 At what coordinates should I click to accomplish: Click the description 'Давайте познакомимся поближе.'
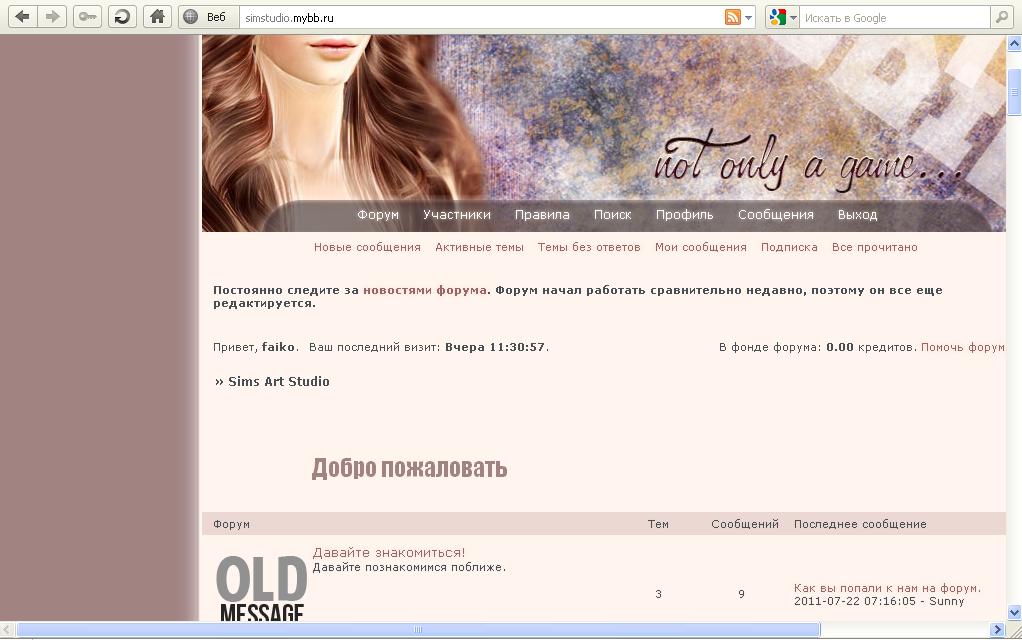coord(409,568)
